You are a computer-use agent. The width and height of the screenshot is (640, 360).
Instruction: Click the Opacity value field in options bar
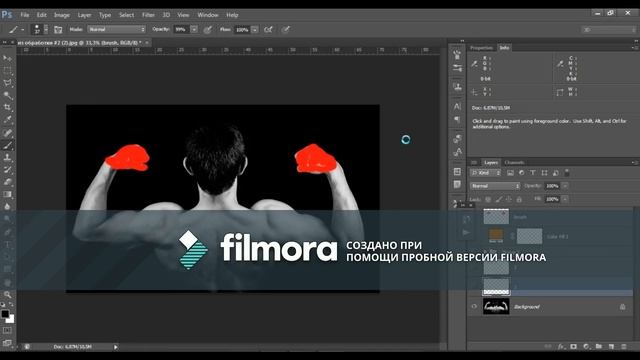(180, 29)
